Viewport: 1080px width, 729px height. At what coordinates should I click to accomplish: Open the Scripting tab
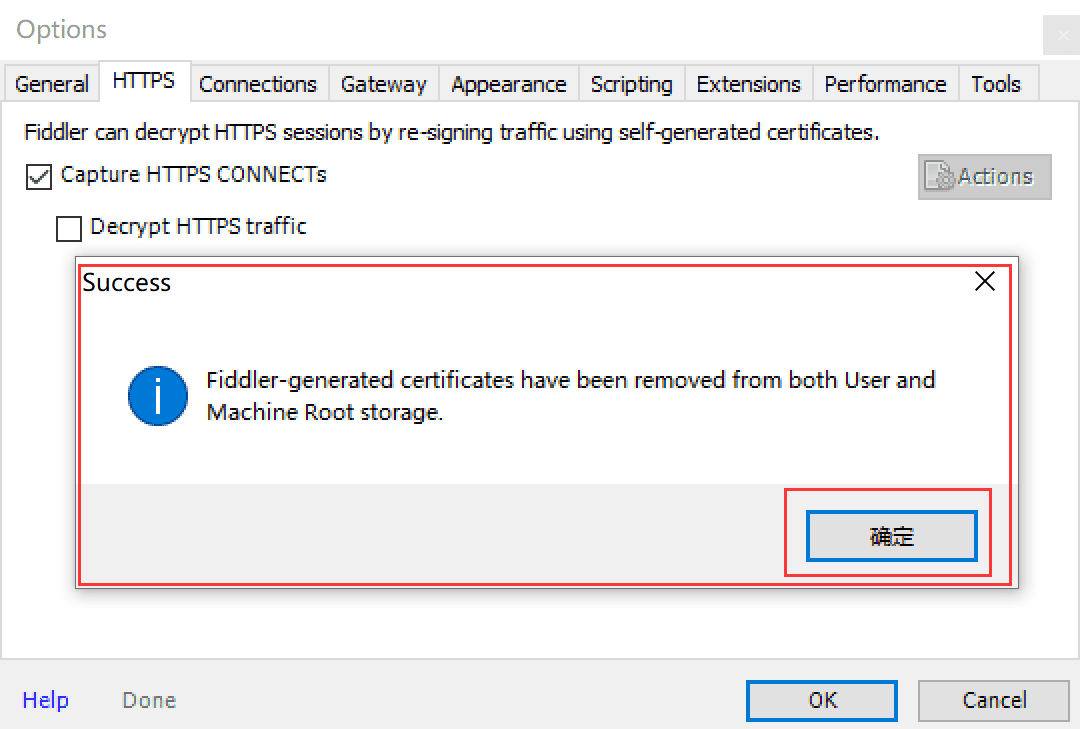click(632, 84)
